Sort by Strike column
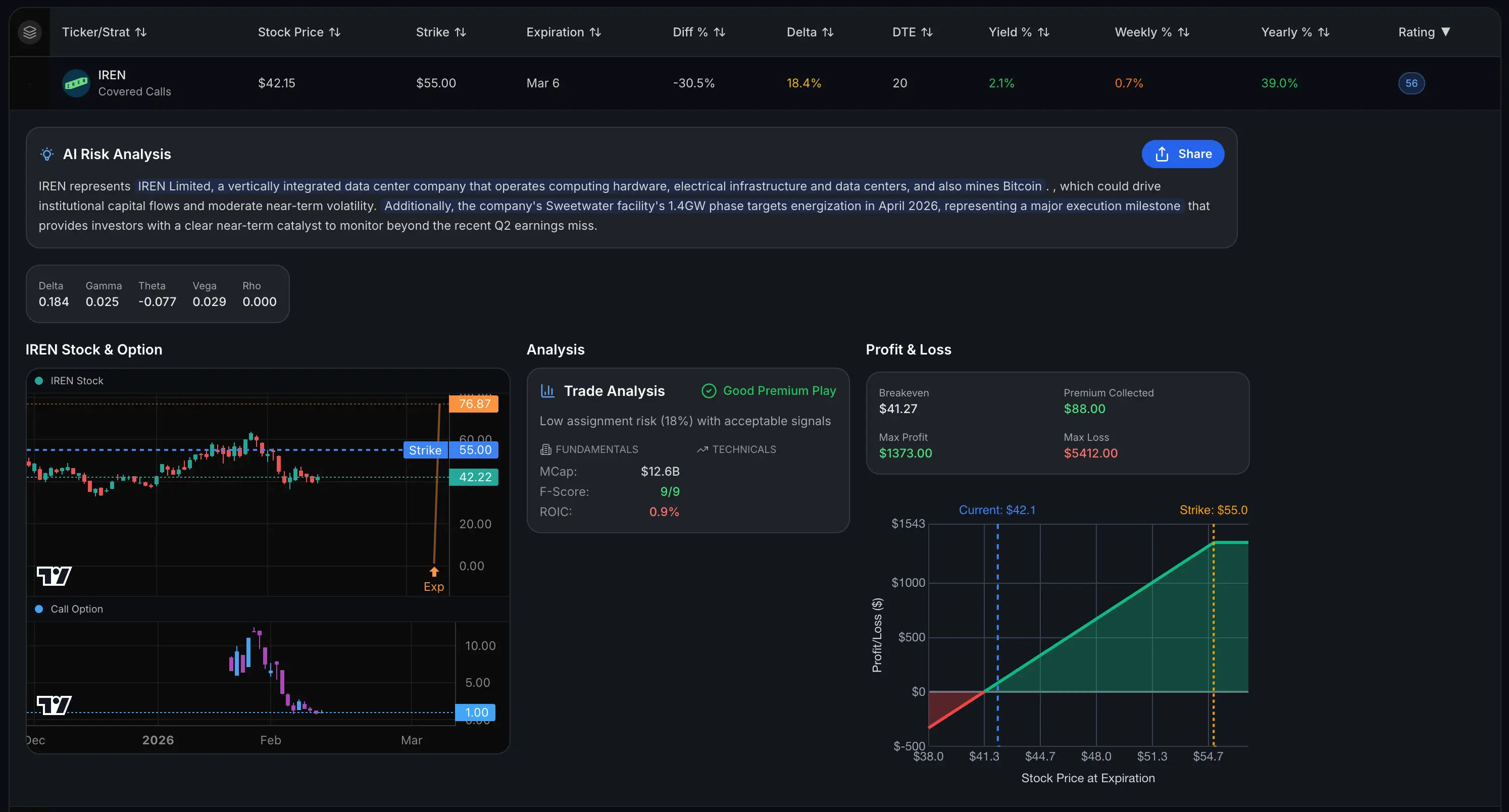The image size is (1509, 812). click(441, 32)
